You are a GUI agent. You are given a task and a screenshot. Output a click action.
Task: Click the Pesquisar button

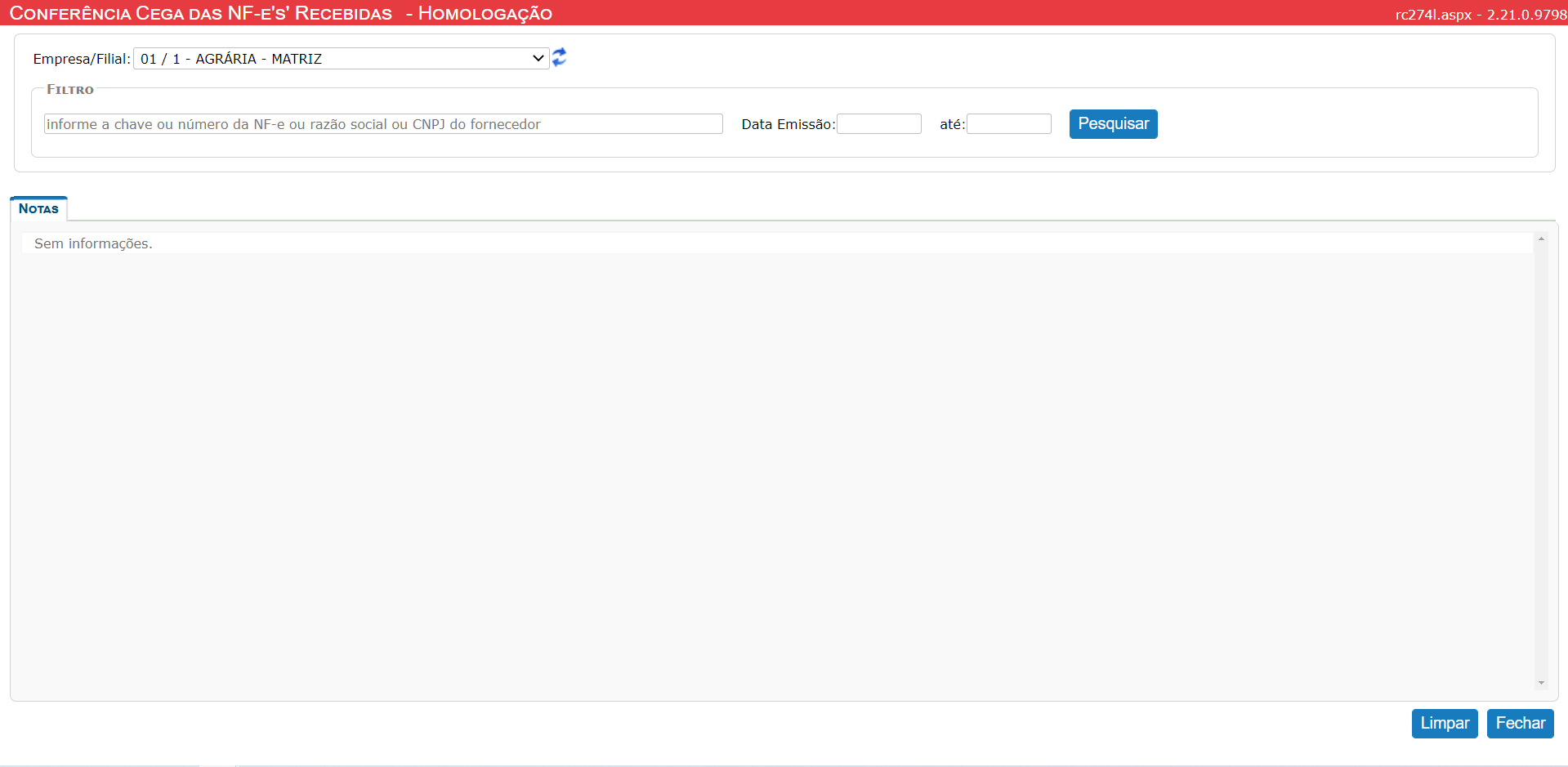1113,124
